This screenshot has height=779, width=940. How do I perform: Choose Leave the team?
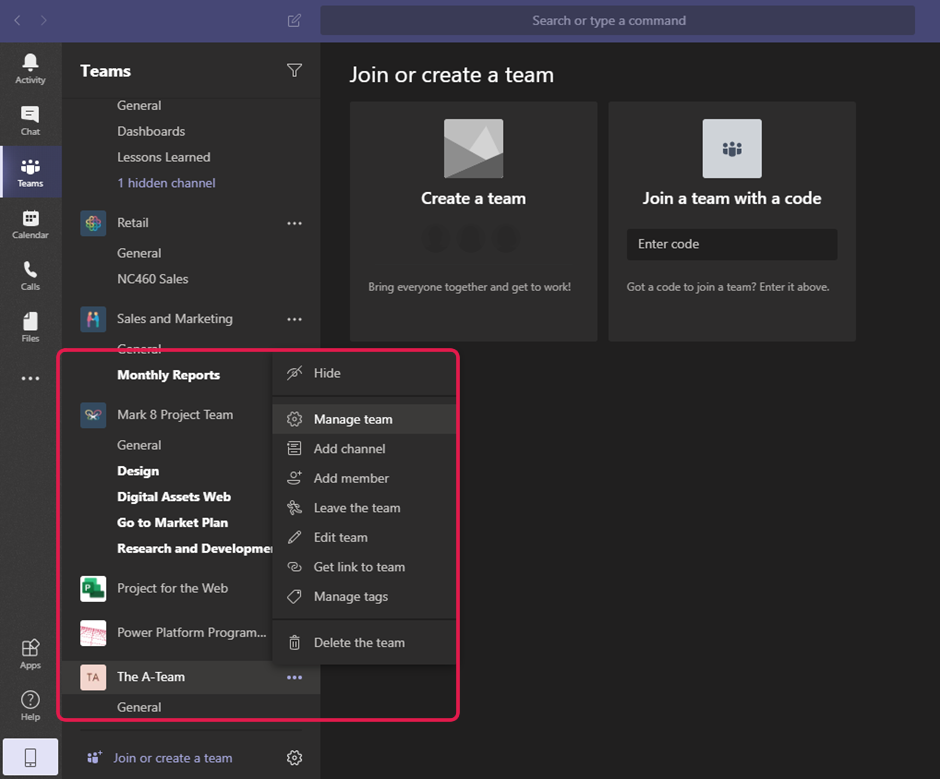(x=355, y=507)
